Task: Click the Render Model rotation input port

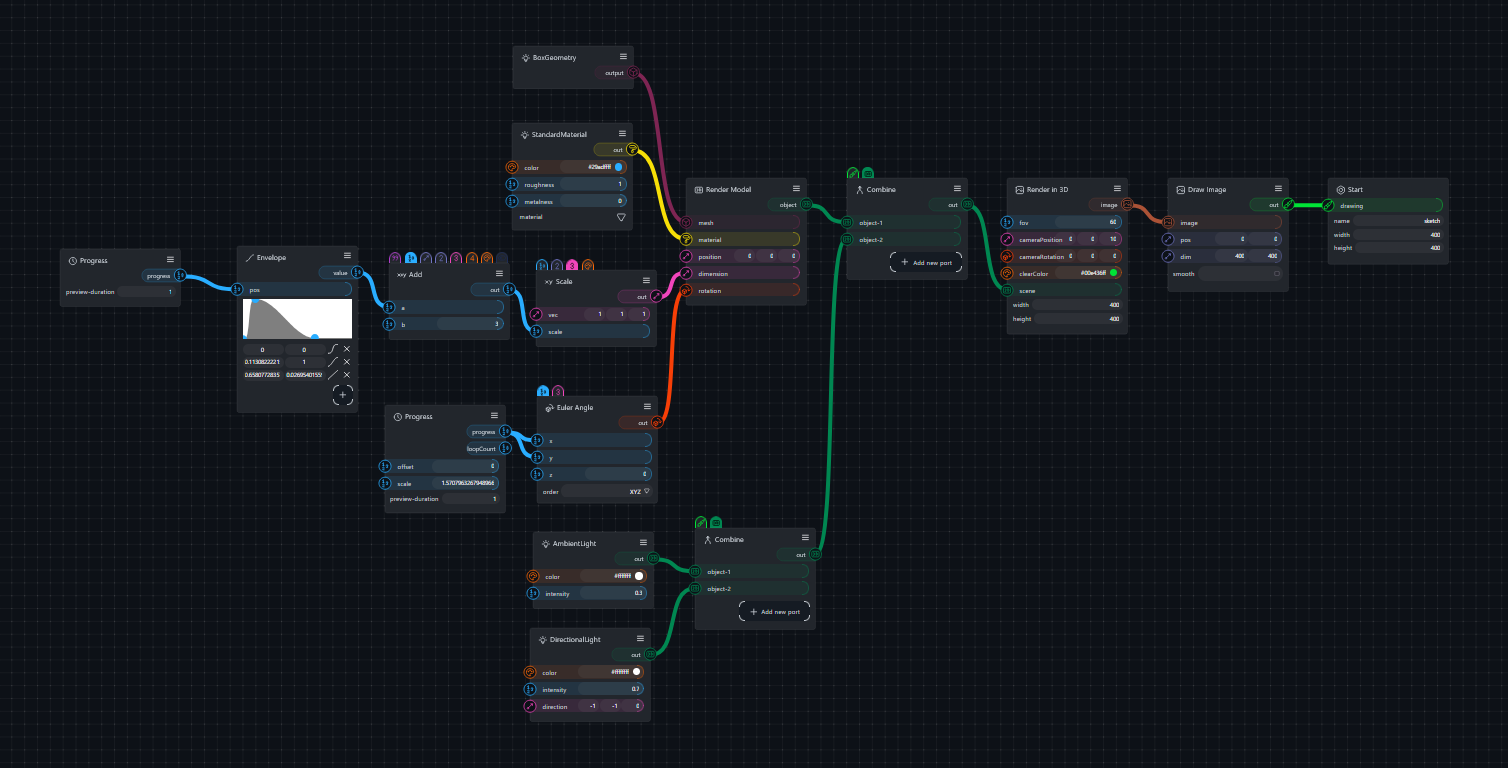Action: pos(686,291)
